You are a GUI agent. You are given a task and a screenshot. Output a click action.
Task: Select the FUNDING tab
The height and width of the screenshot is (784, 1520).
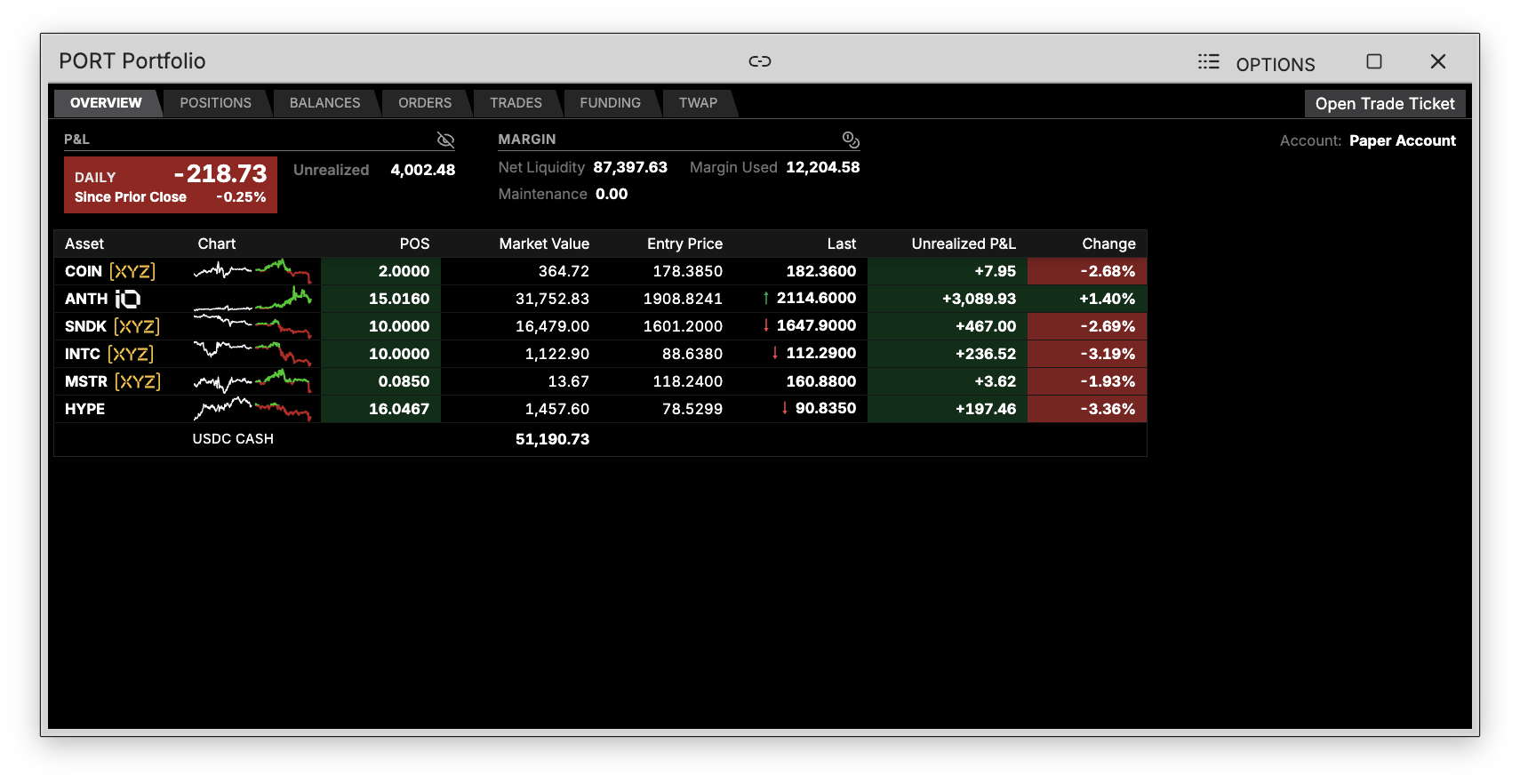coord(610,103)
